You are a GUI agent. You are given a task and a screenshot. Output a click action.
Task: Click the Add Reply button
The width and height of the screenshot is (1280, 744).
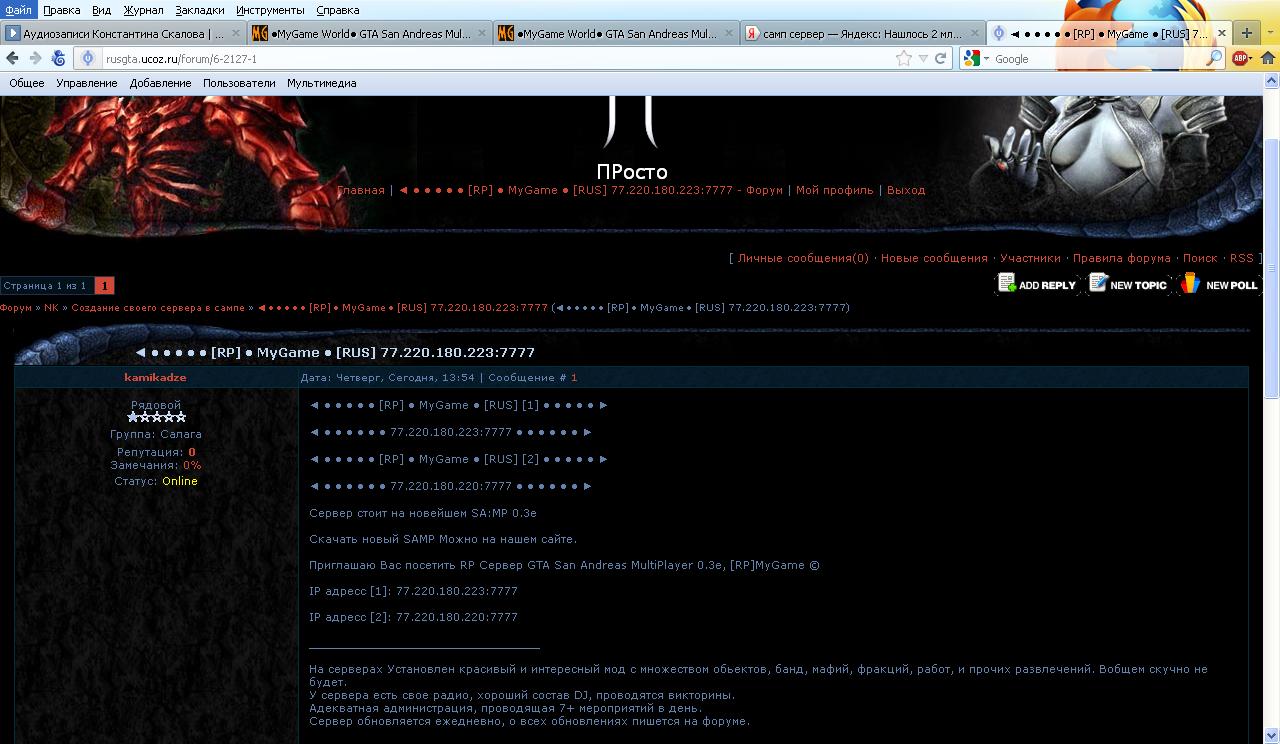[x=1037, y=284]
